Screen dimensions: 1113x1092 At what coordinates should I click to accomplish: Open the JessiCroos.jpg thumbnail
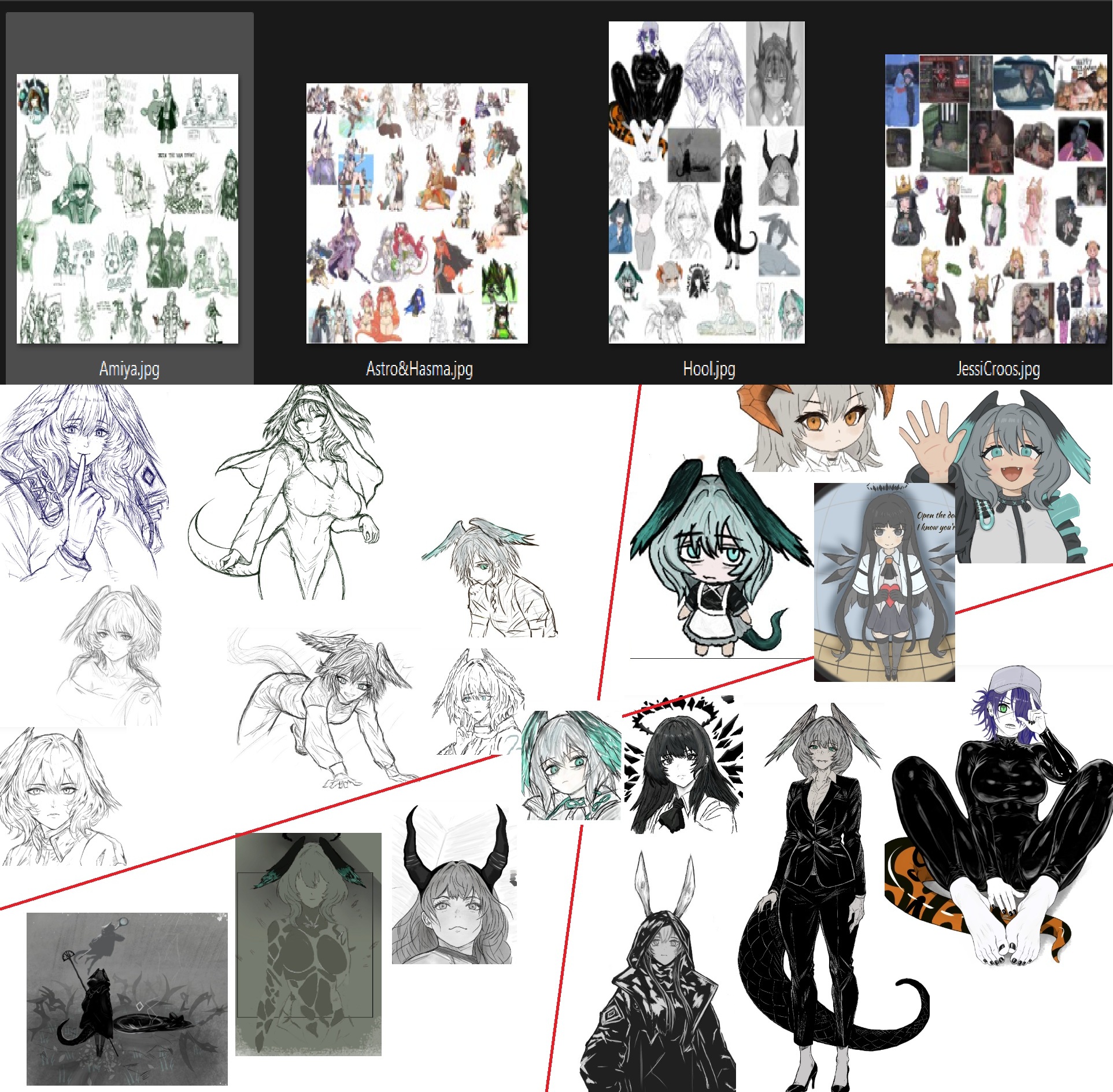[996, 199]
